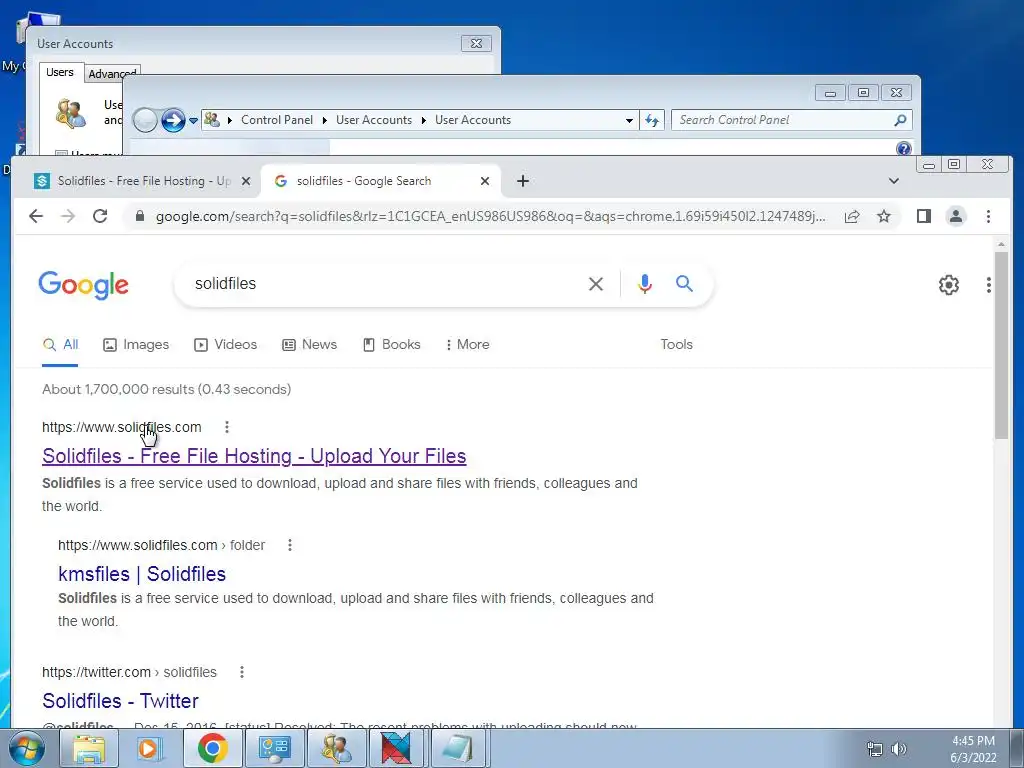1024x768 pixels.
Task: Open Chrome profile avatar
Action: point(955,216)
